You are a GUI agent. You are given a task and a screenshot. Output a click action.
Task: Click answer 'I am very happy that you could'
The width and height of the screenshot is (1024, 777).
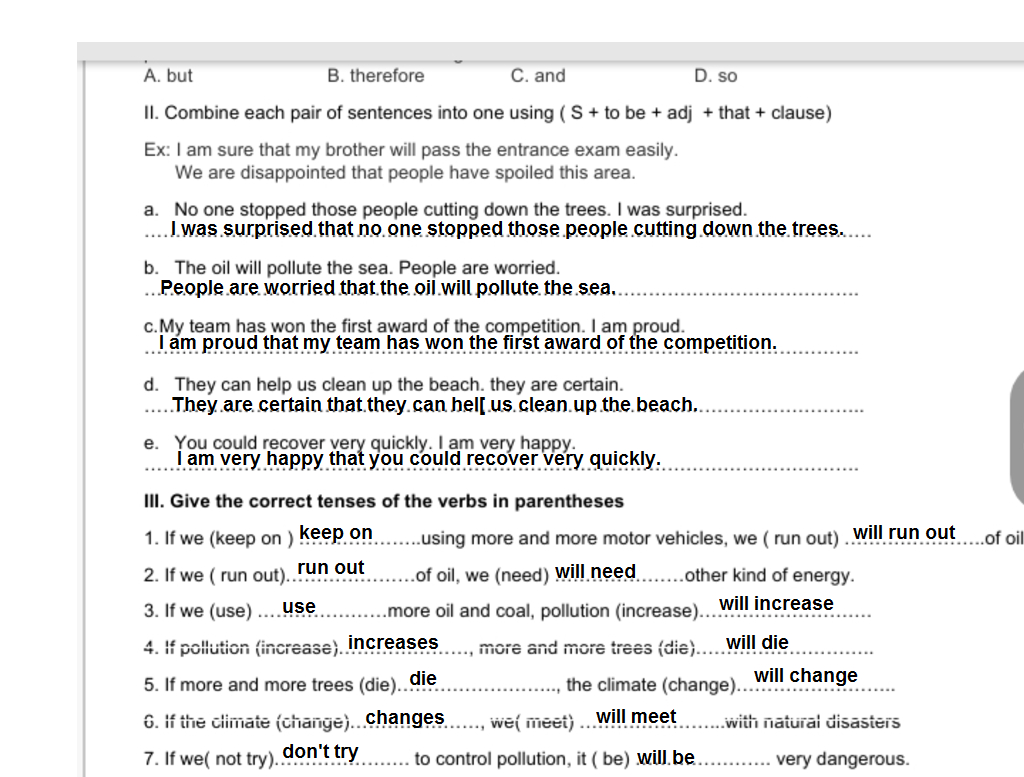(x=419, y=459)
